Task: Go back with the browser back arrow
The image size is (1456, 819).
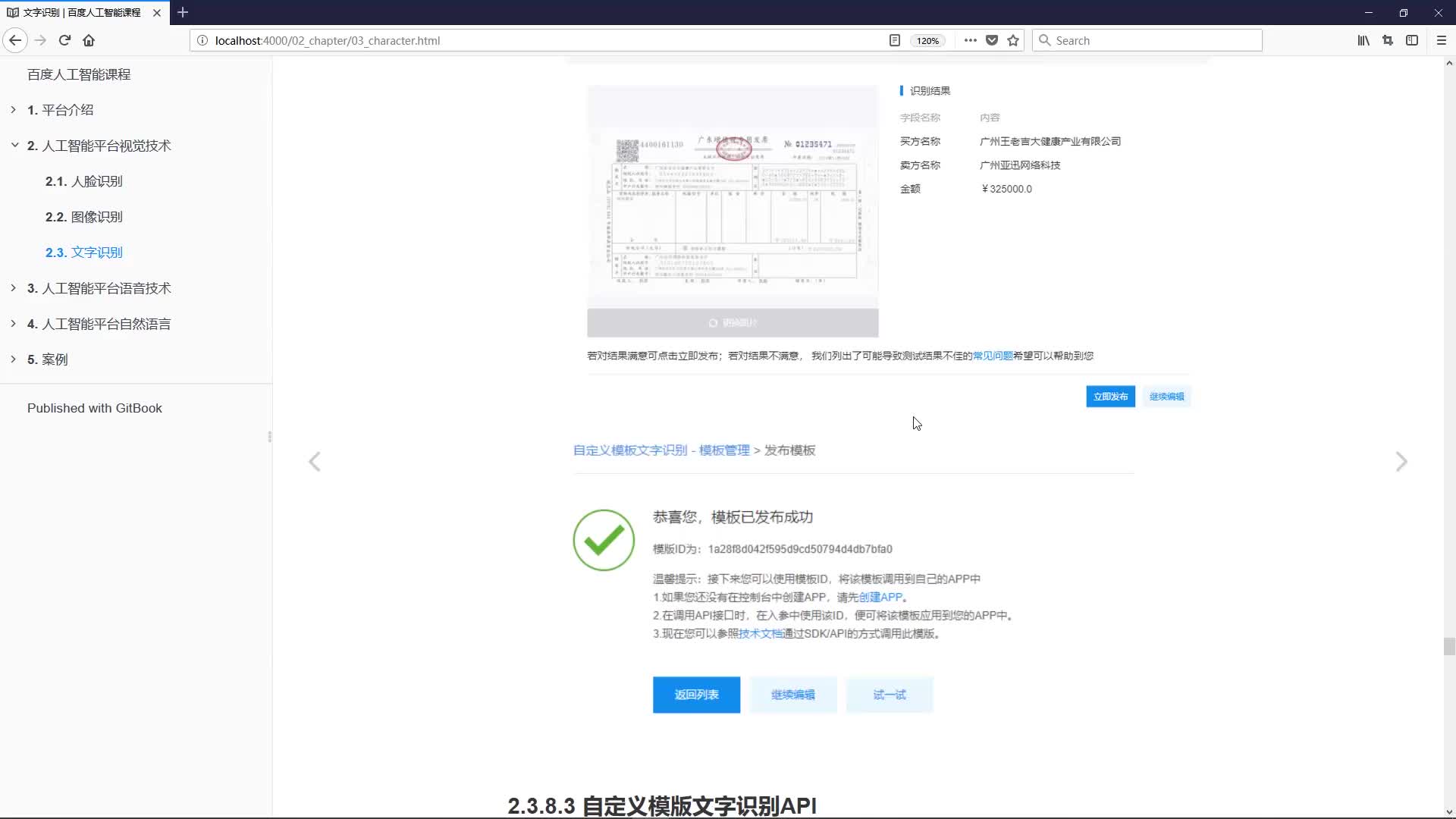Action: pyautogui.click(x=15, y=40)
